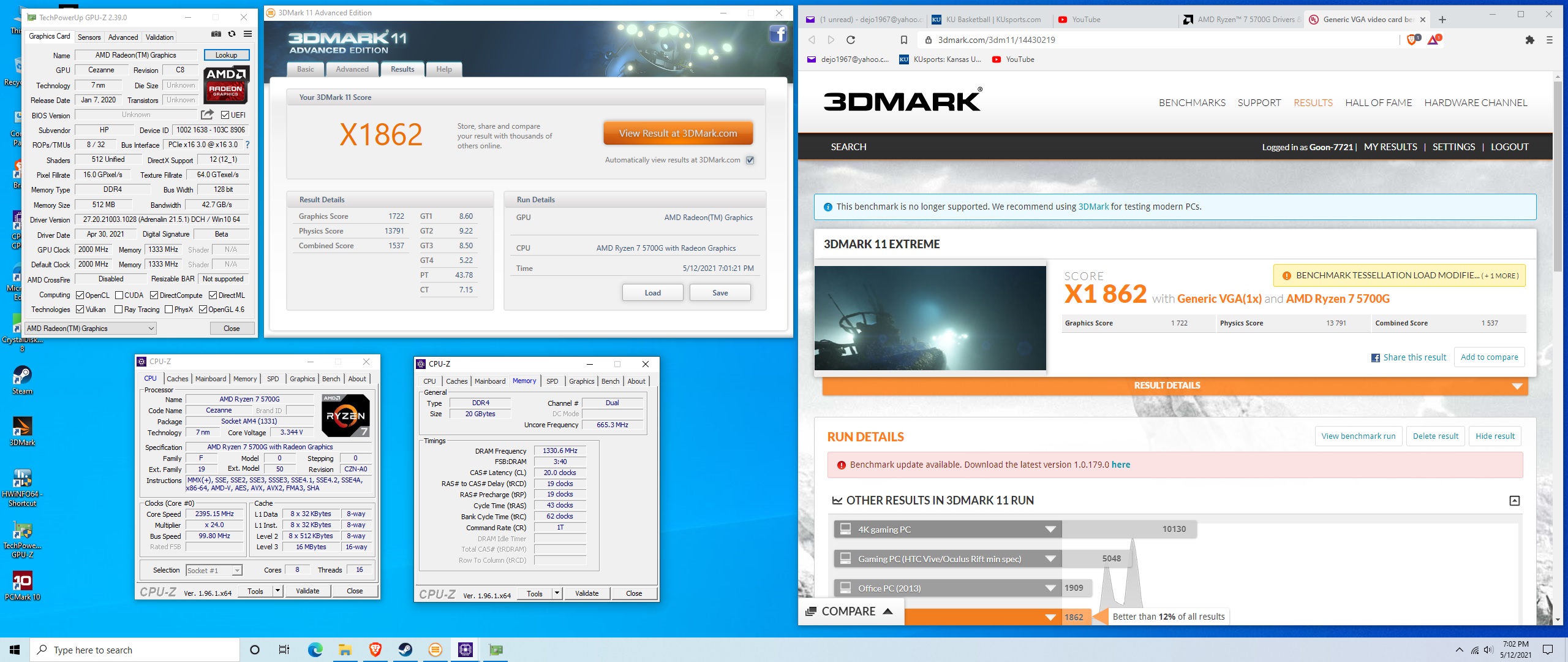
Task: Toggle DirectCompute checkbox in GPU-Z
Action: (154, 295)
